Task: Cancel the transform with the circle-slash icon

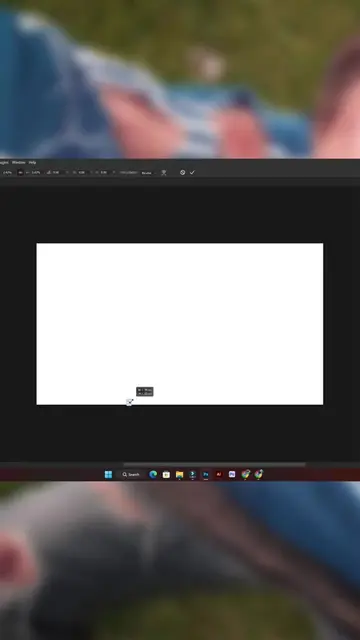Action: point(182,172)
